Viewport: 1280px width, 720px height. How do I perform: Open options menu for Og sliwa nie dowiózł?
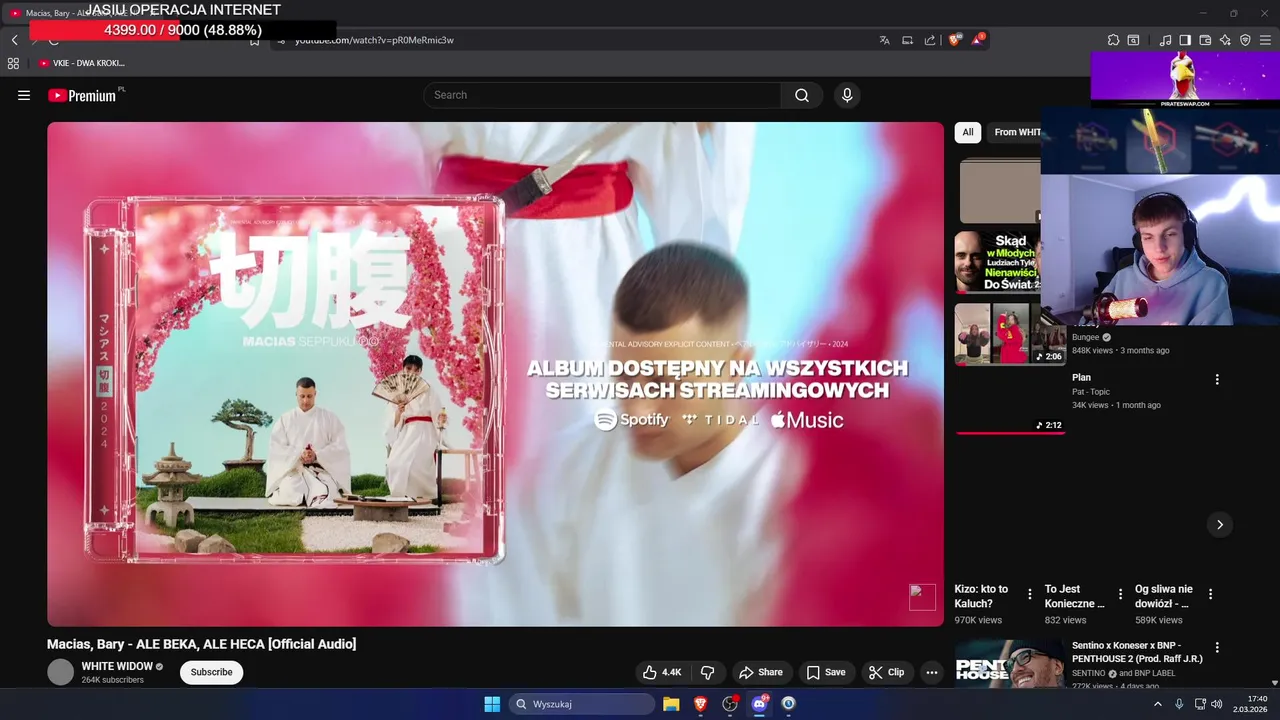point(1210,594)
